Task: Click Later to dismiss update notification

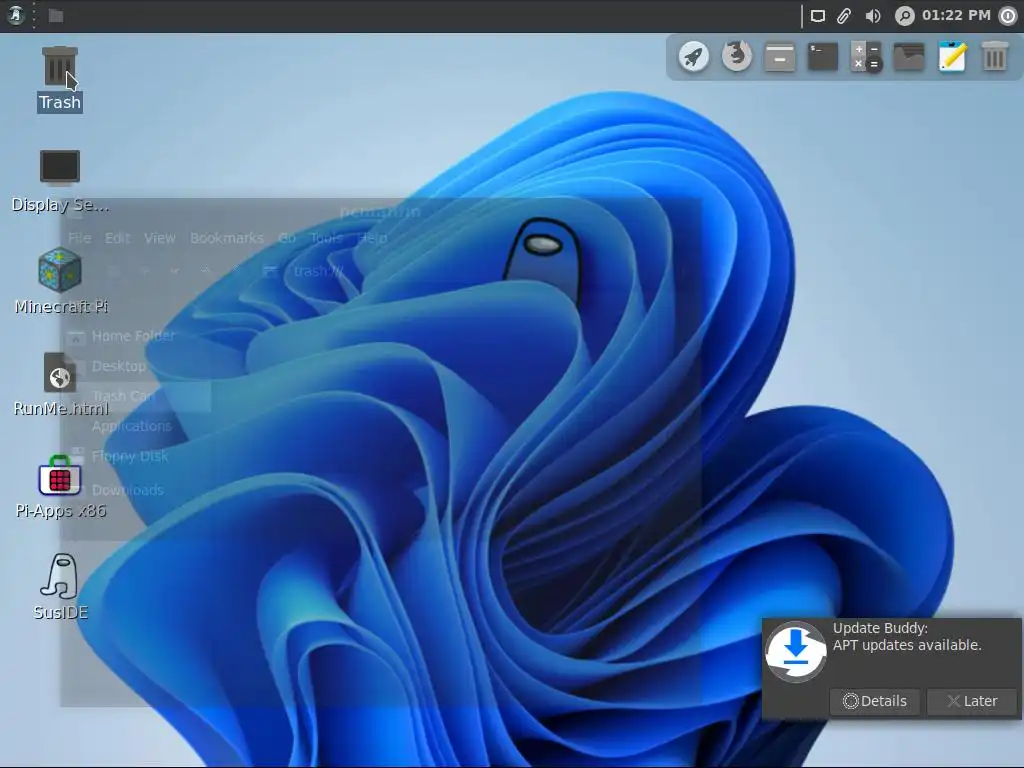Action: pyautogui.click(x=972, y=701)
